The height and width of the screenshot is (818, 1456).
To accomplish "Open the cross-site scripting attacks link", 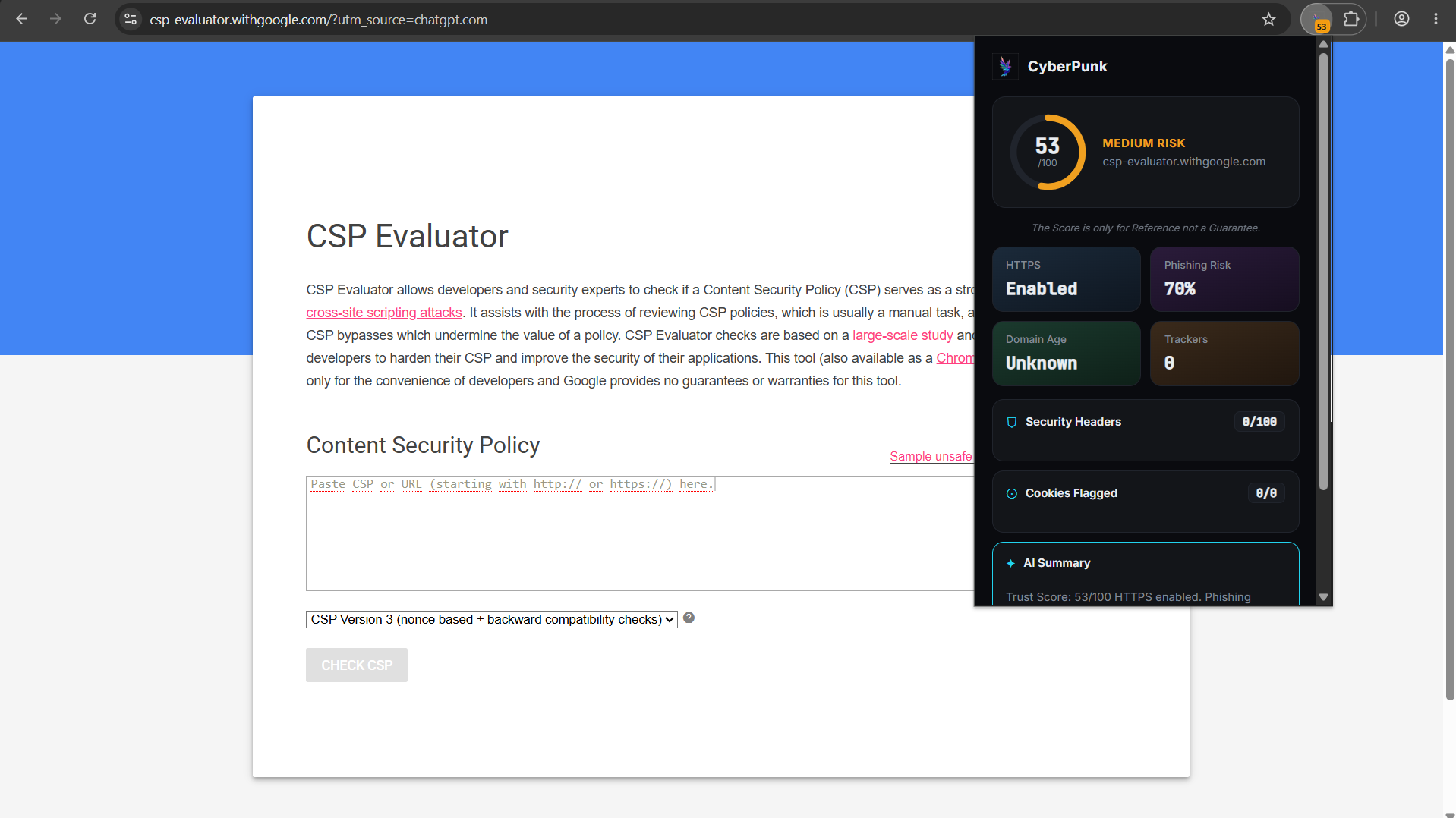I will click(384, 313).
